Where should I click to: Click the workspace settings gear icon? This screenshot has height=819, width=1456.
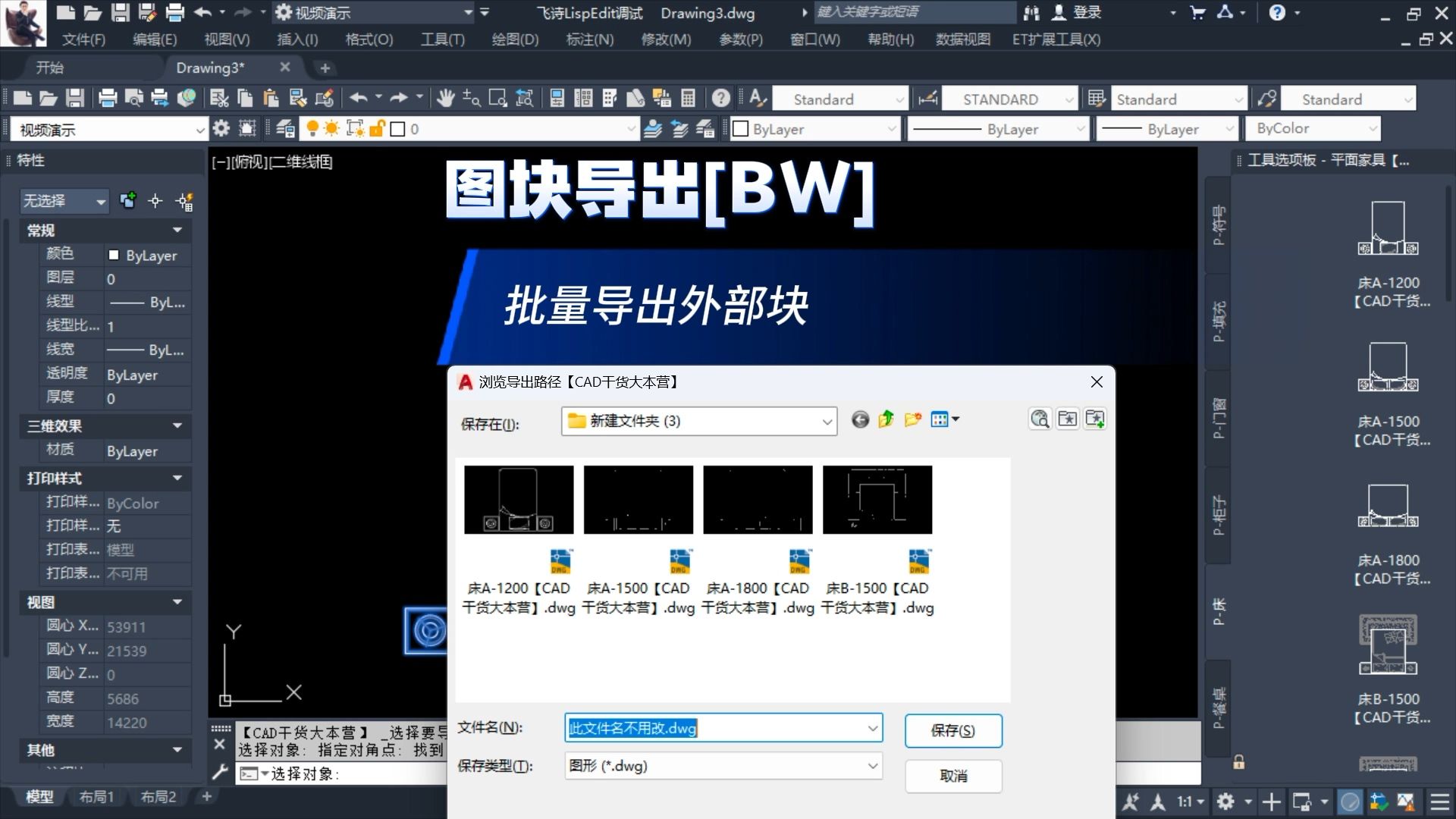coord(221,128)
